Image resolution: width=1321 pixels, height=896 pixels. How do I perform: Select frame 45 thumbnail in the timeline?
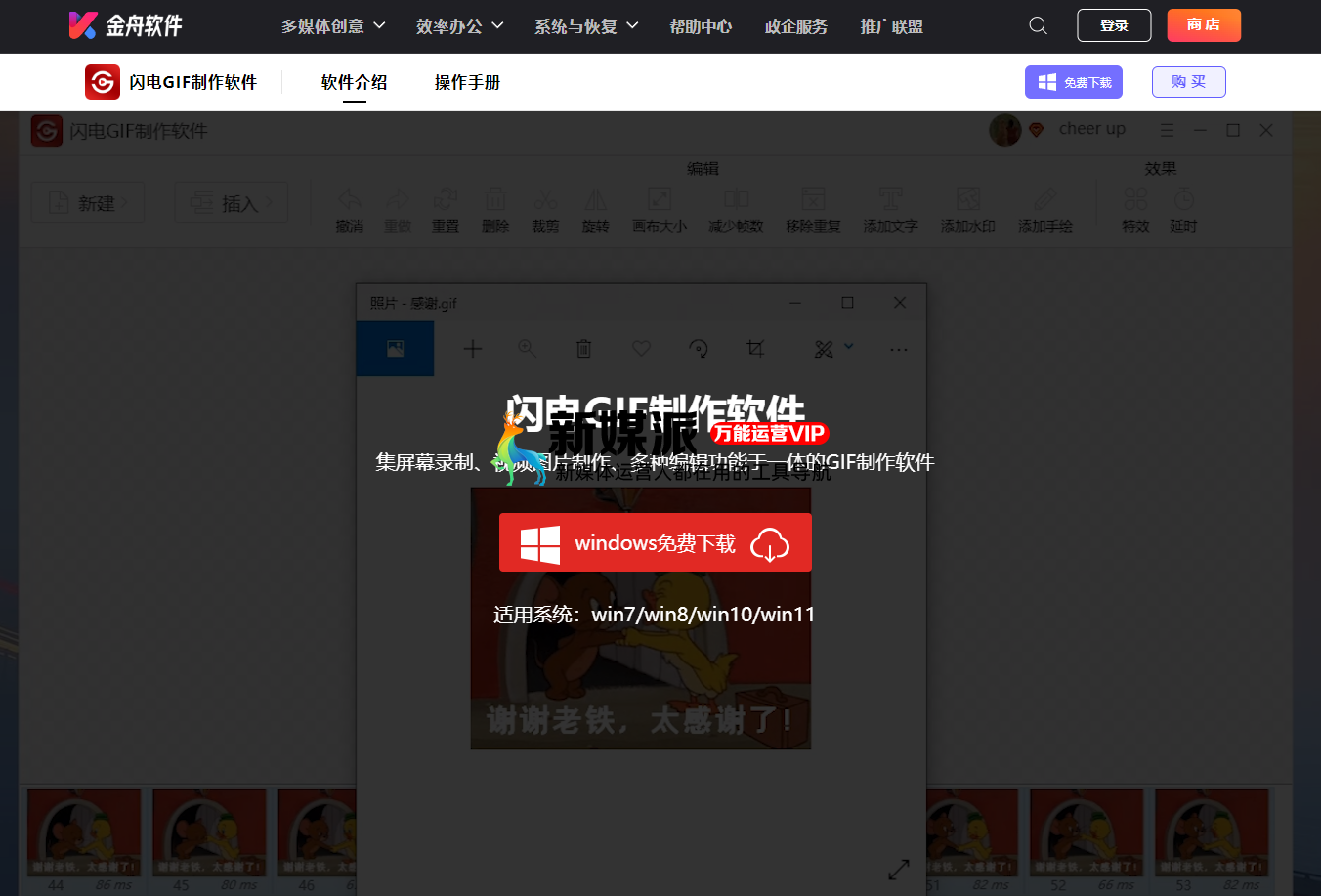209,833
